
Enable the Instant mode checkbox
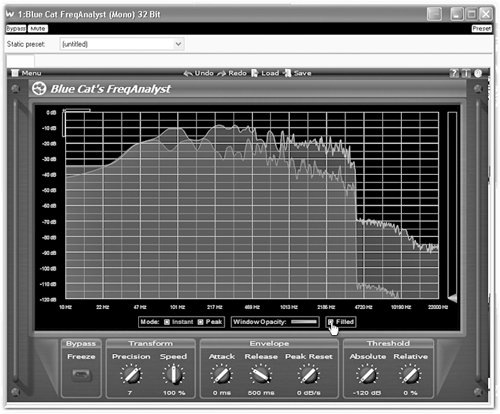[167, 322]
